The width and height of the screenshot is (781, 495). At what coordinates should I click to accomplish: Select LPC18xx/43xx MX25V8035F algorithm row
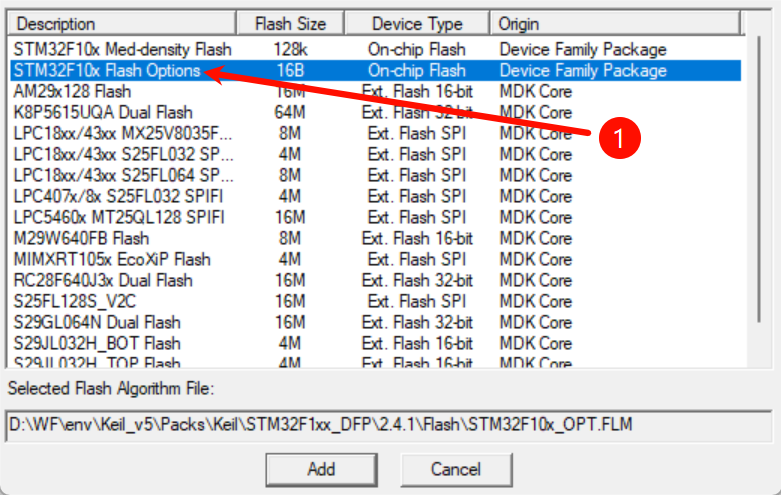tap(376, 133)
